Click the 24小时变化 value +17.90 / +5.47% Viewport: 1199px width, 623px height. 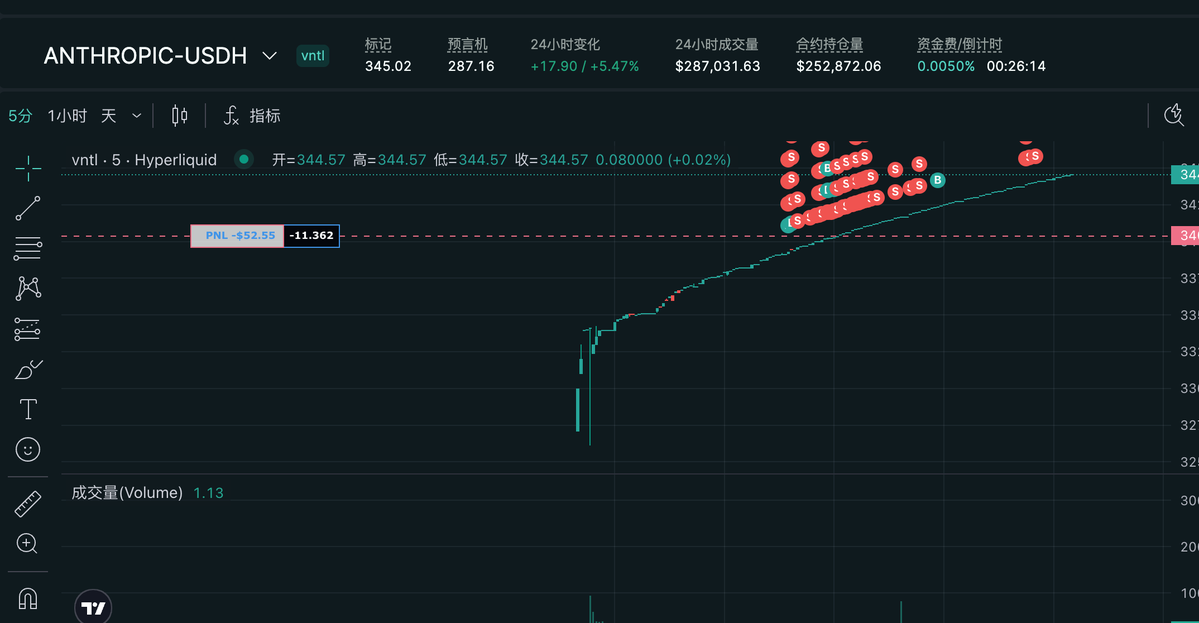point(584,67)
